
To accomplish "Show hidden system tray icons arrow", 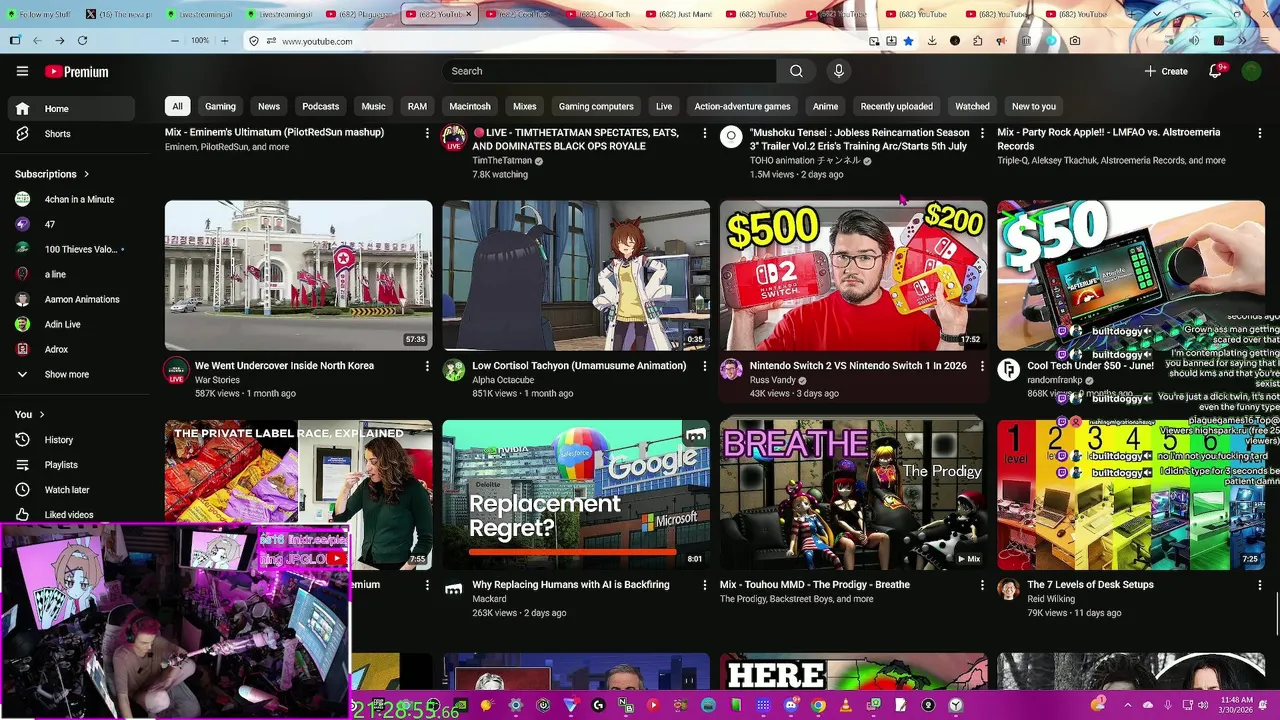I will point(1127,705).
